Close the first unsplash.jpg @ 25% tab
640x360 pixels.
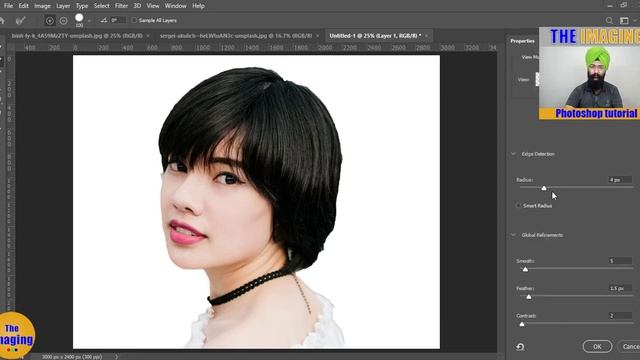click(148, 36)
